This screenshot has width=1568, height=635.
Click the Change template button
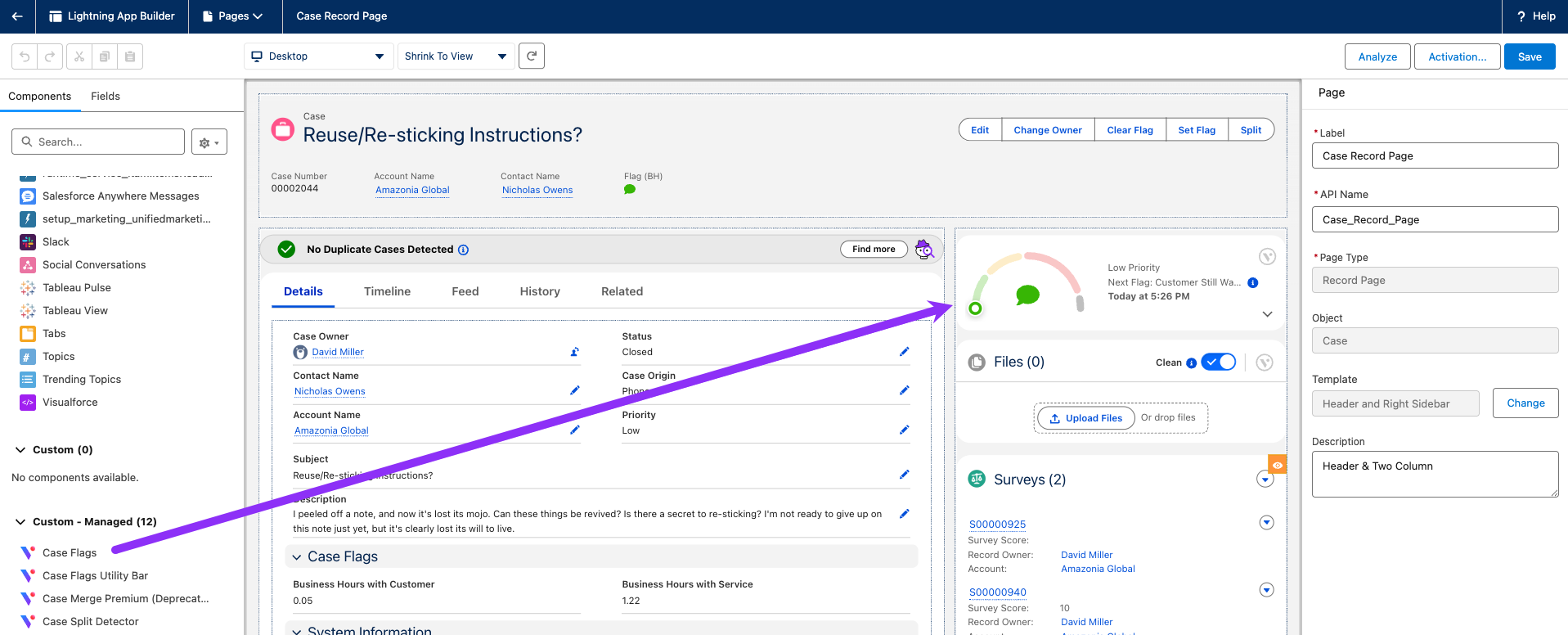click(1526, 403)
